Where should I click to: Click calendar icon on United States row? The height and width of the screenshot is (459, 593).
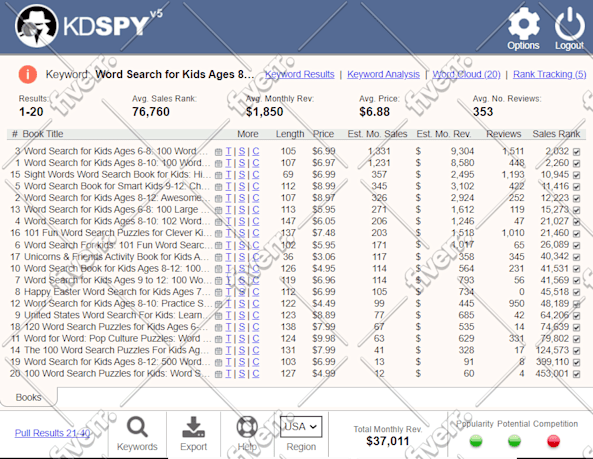click(x=218, y=316)
